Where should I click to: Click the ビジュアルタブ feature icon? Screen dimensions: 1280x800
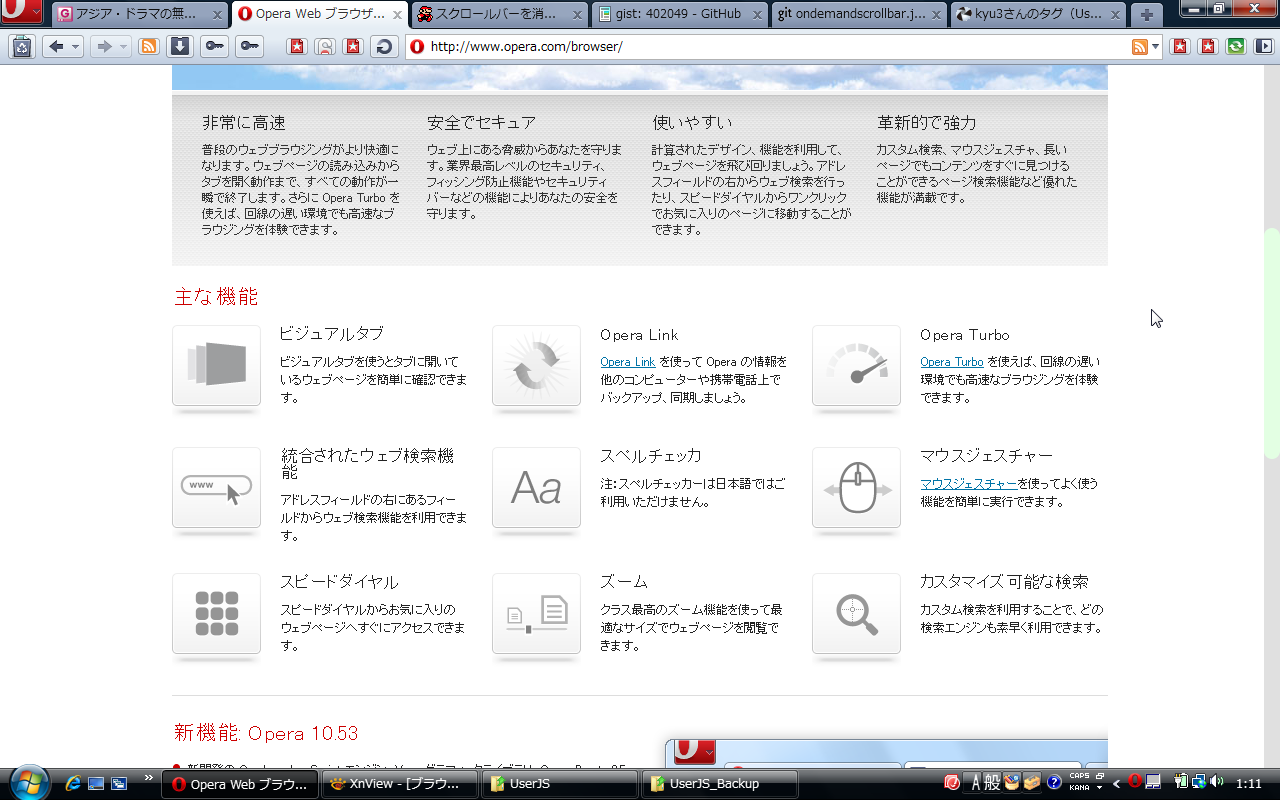click(216, 366)
